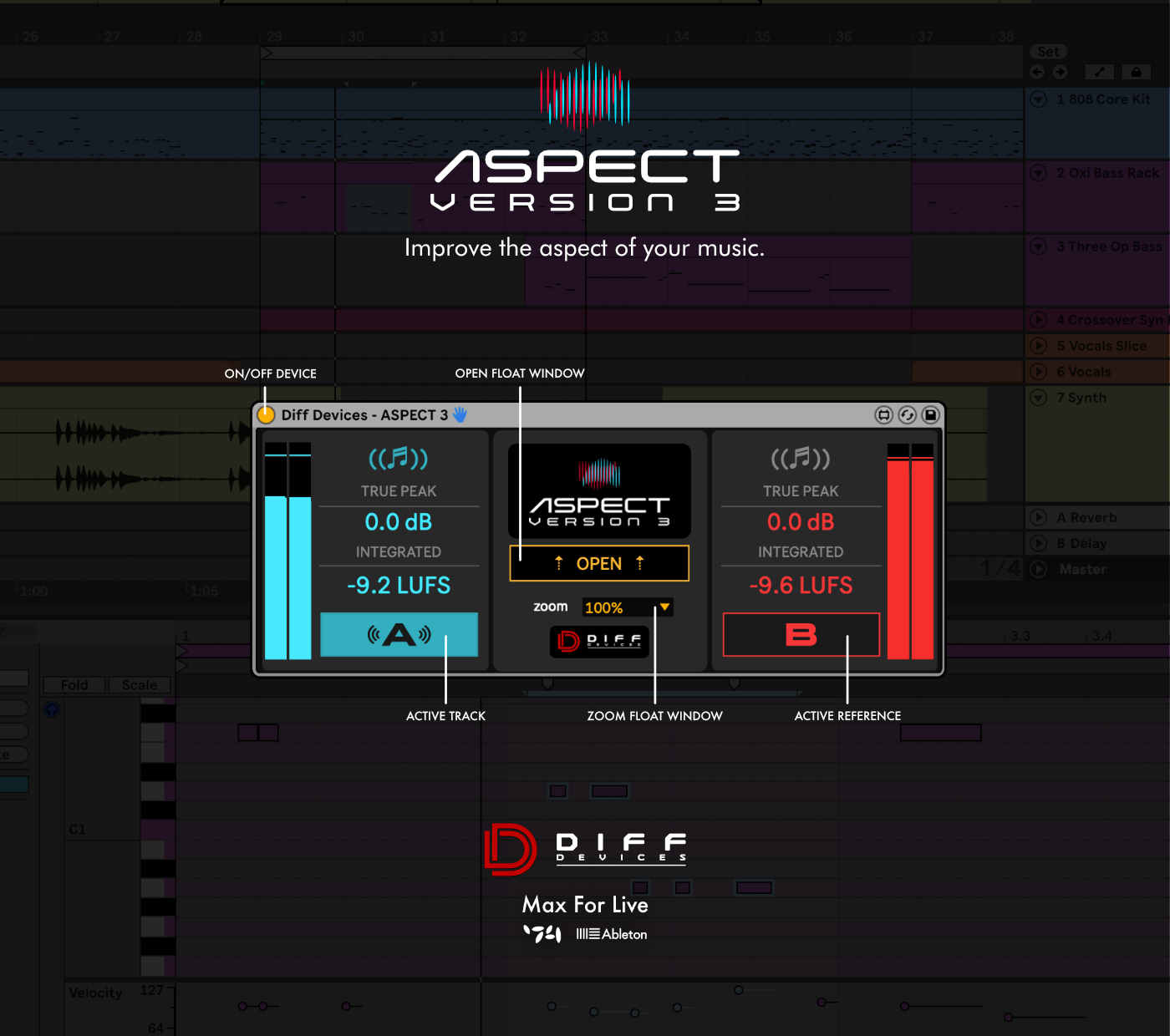Expand the 6 Vocals track
Screen dimensions: 1170x1036
click(x=1038, y=372)
